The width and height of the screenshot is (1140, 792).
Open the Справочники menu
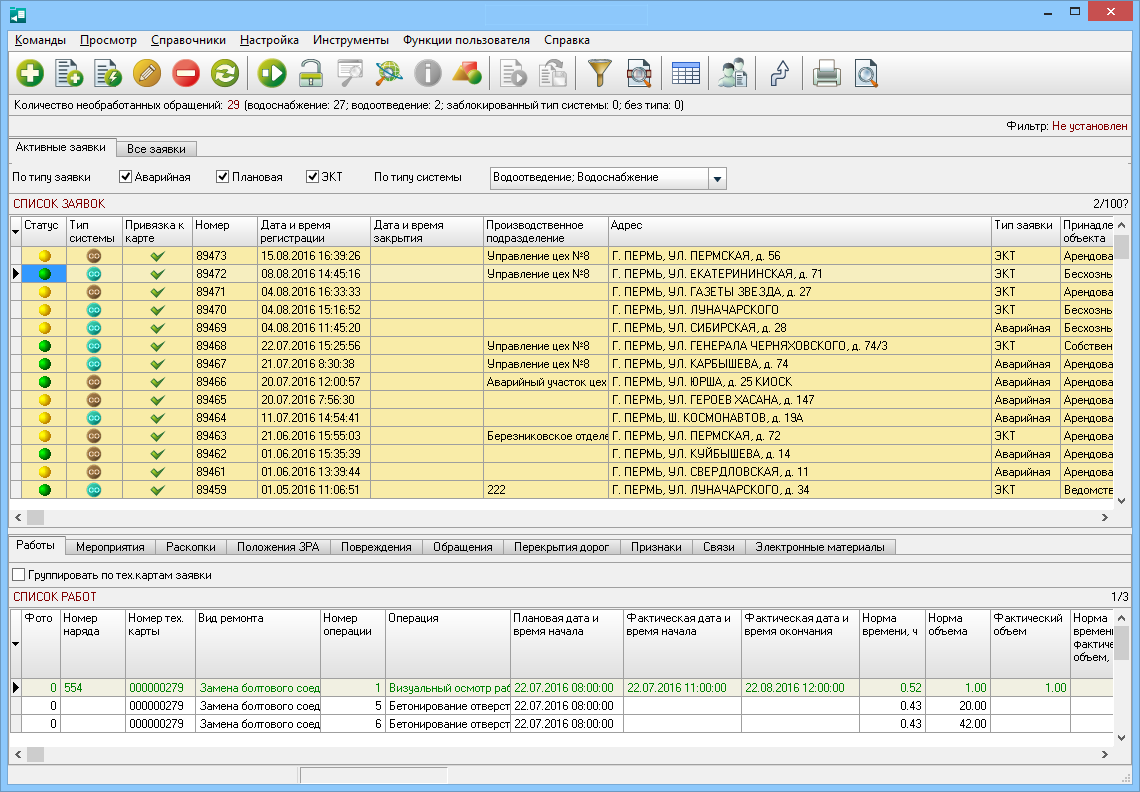tap(188, 40)
